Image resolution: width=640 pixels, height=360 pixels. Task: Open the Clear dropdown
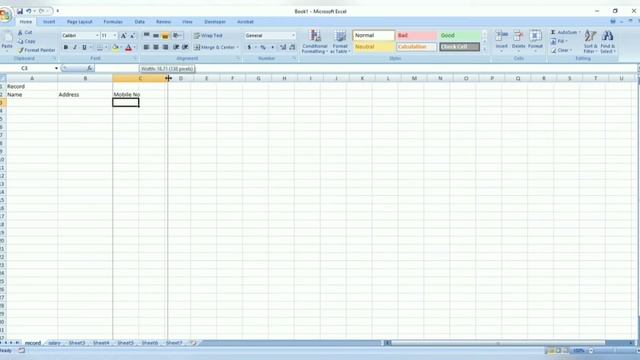(x=562, y=50)
